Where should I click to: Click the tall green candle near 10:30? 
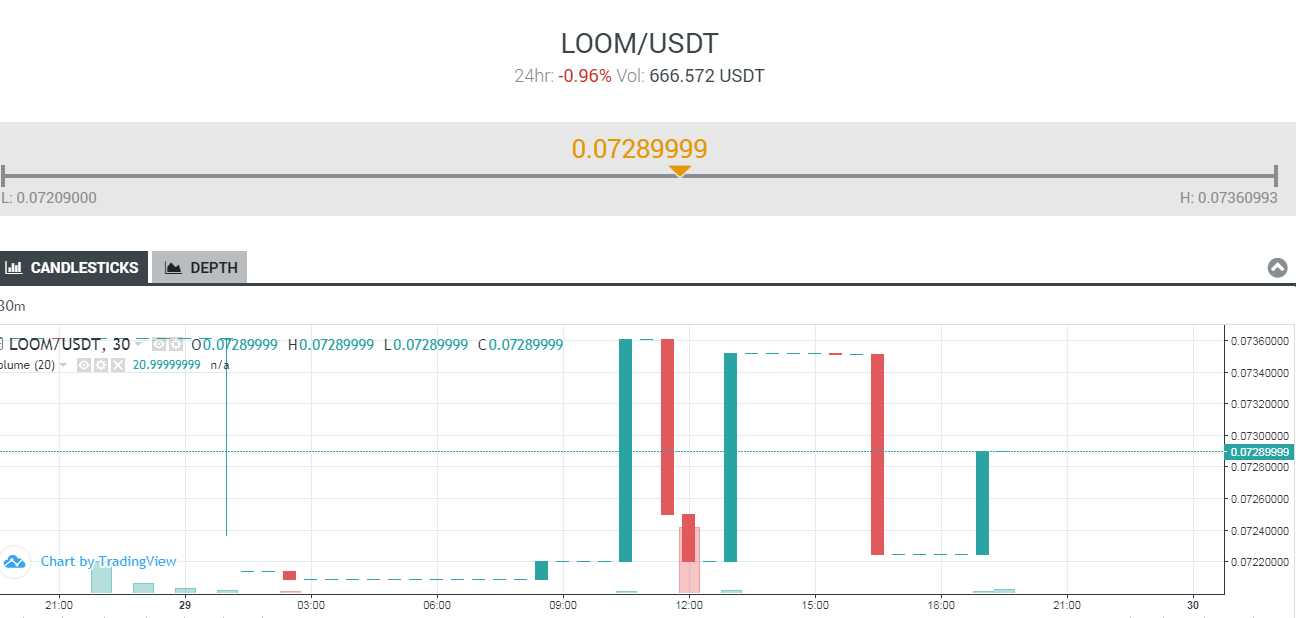pos(625,450)
